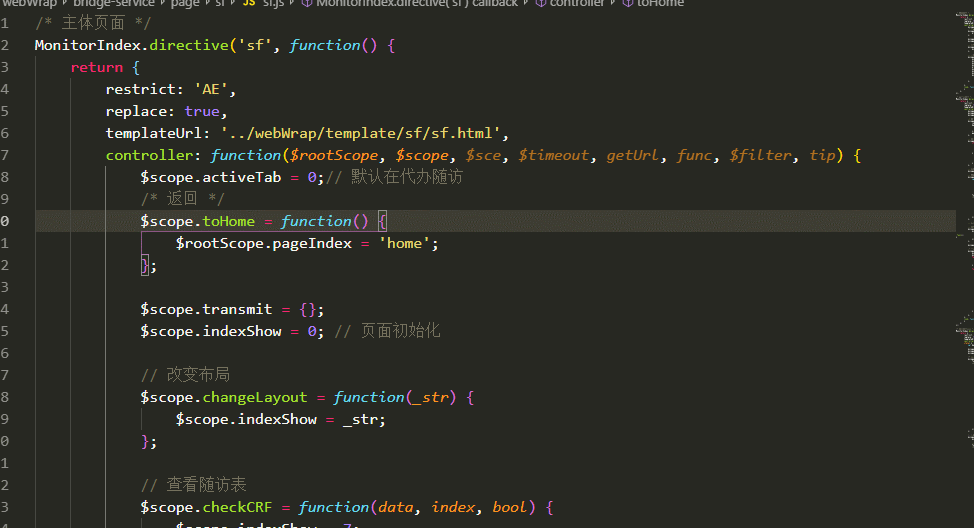Click the templateUrl property name
This screenshot has width=974, height=528.
tap(153, 134)
